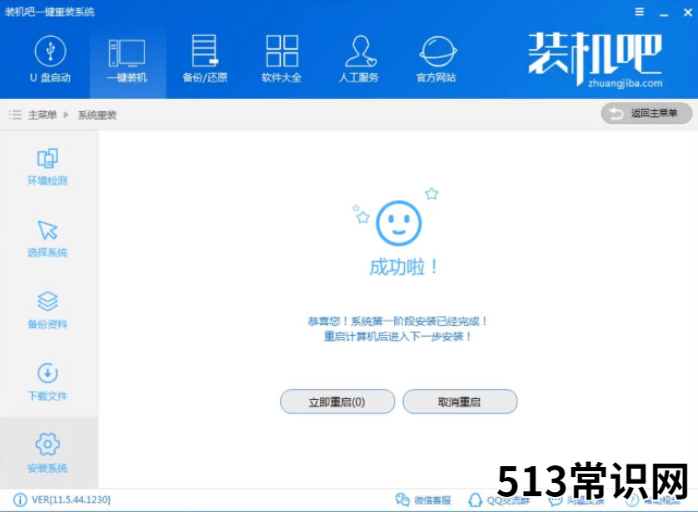This screenshot has height=512, width=698.
Task: Select the 安装系统 step in sidebar
Action: coord(48,453)
